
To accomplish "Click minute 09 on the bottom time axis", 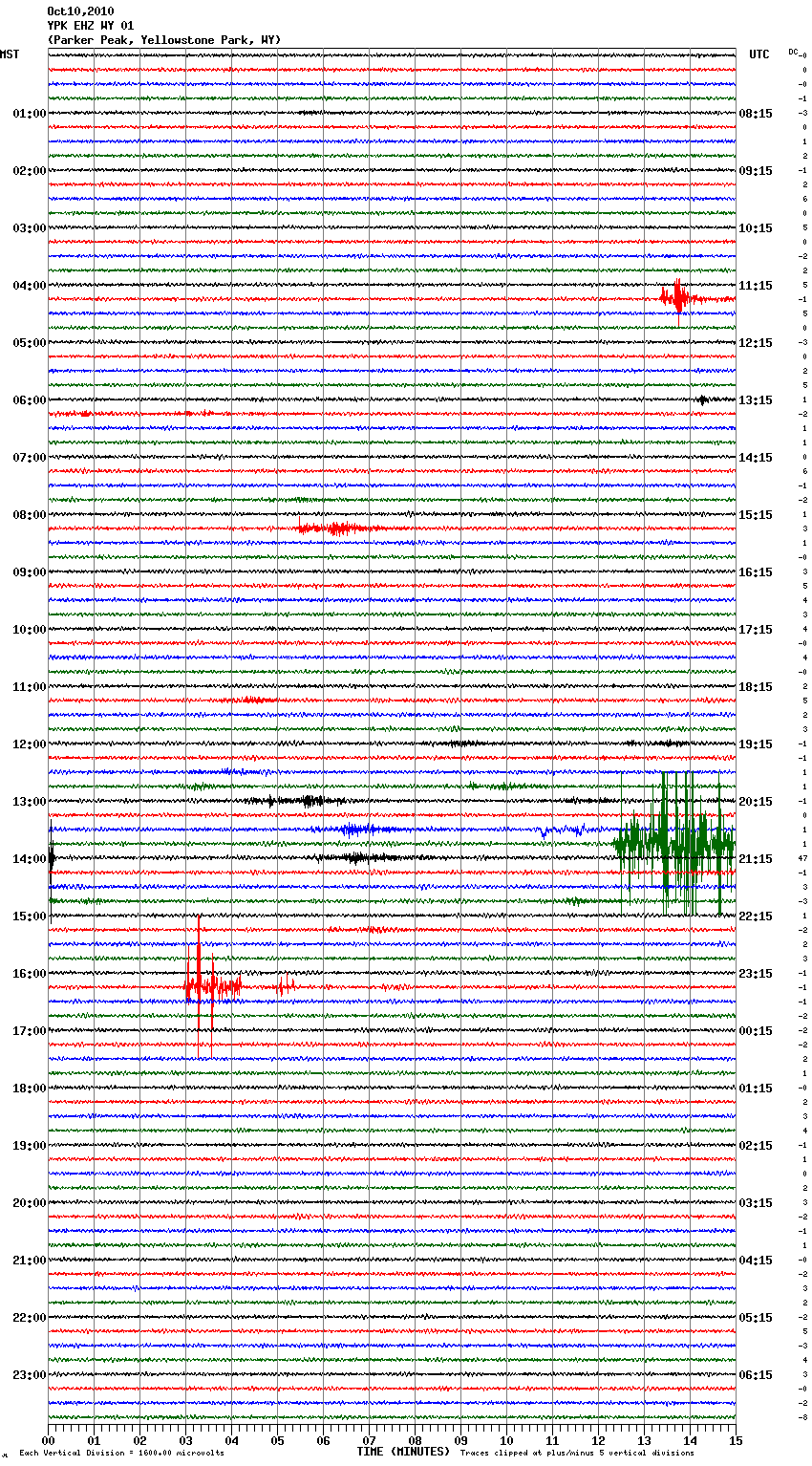I will (x=460, y=1440).
